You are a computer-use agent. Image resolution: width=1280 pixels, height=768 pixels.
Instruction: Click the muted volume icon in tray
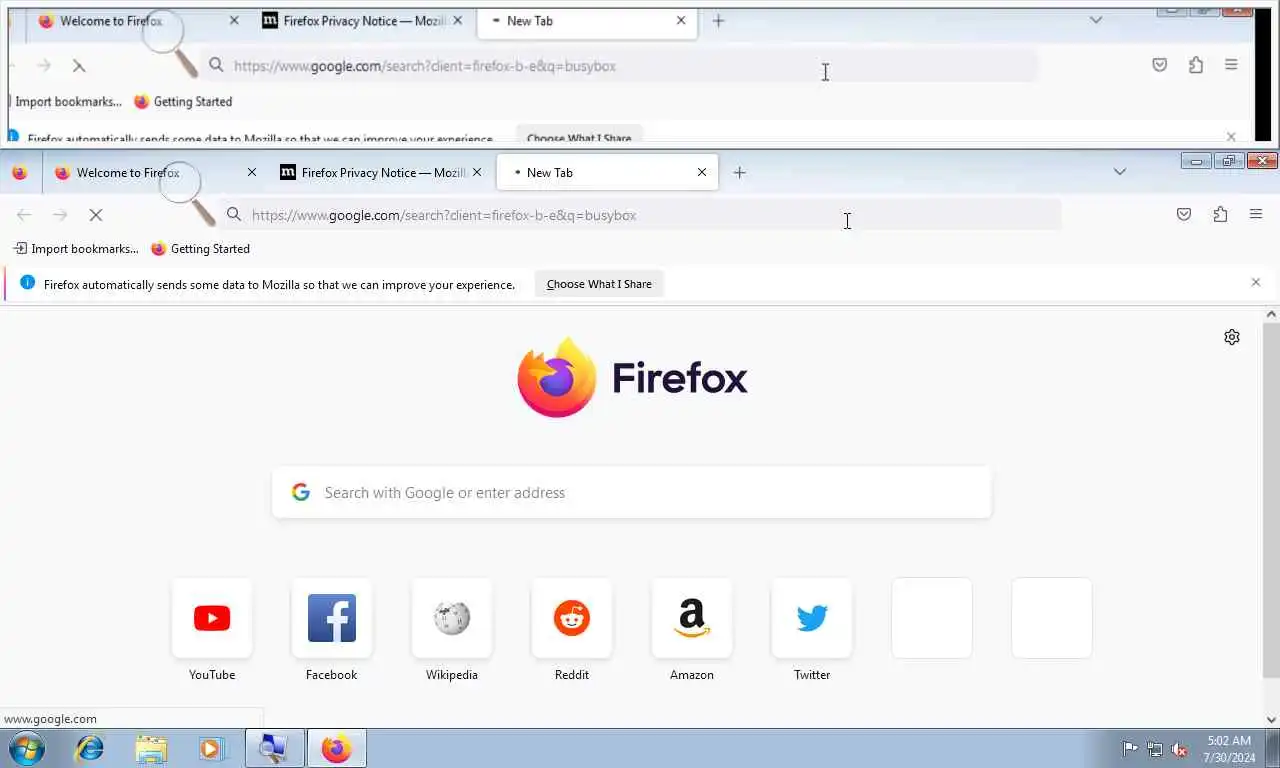[x=1180, y=749]
